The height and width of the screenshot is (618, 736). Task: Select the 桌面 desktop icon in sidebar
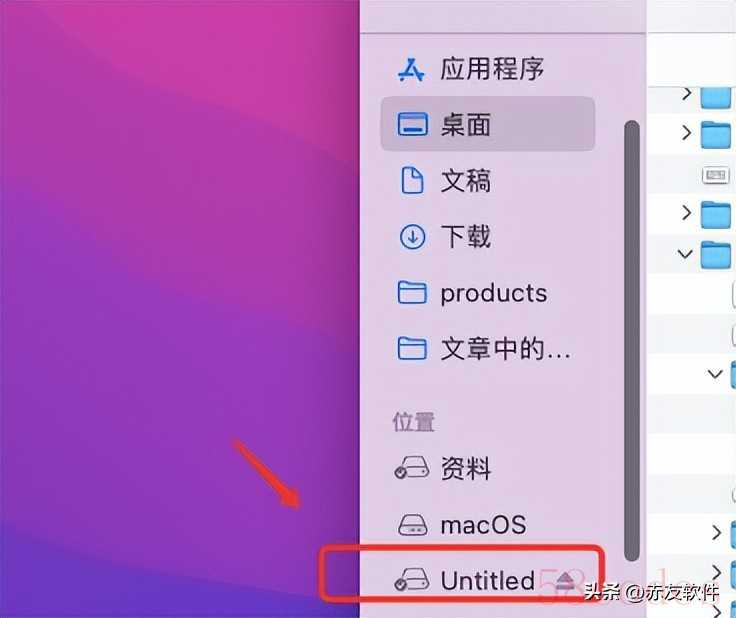click(412, 125)
